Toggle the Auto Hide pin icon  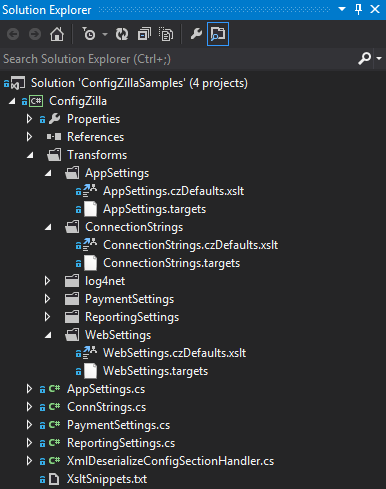click(x=359, y=9)
